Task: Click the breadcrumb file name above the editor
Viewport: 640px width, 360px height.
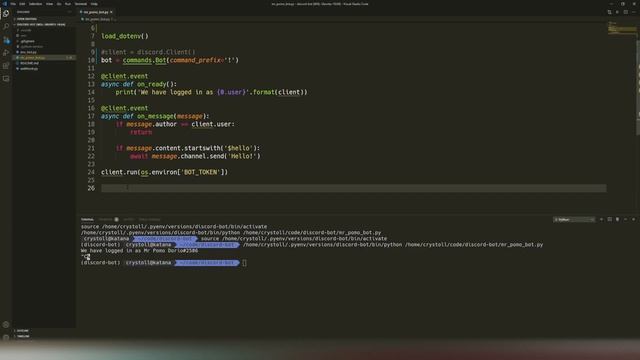Action: pyautogui.click(x=98, y=19)
